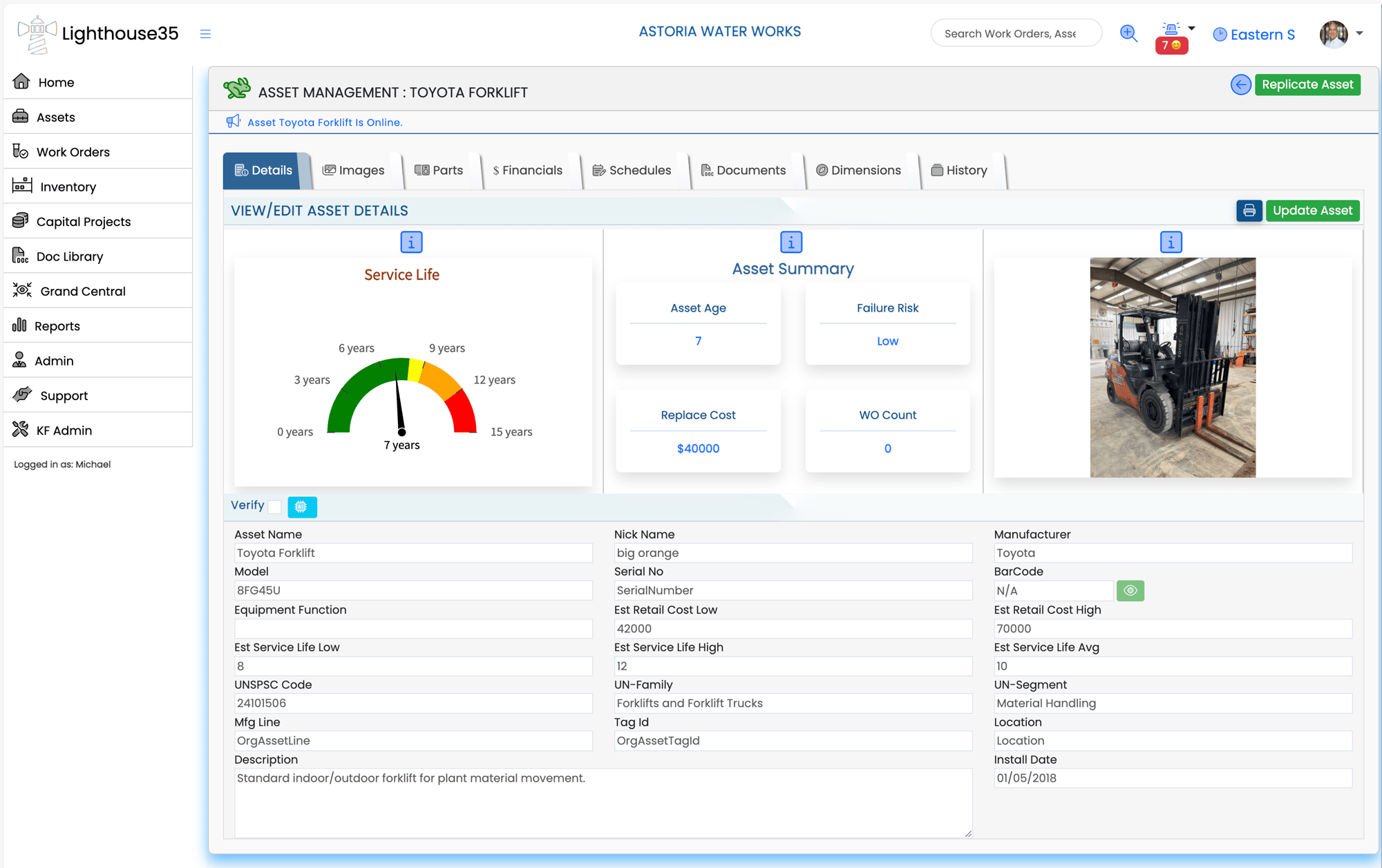
Task: Open Capital Projects section
Action: coord(97,221)
